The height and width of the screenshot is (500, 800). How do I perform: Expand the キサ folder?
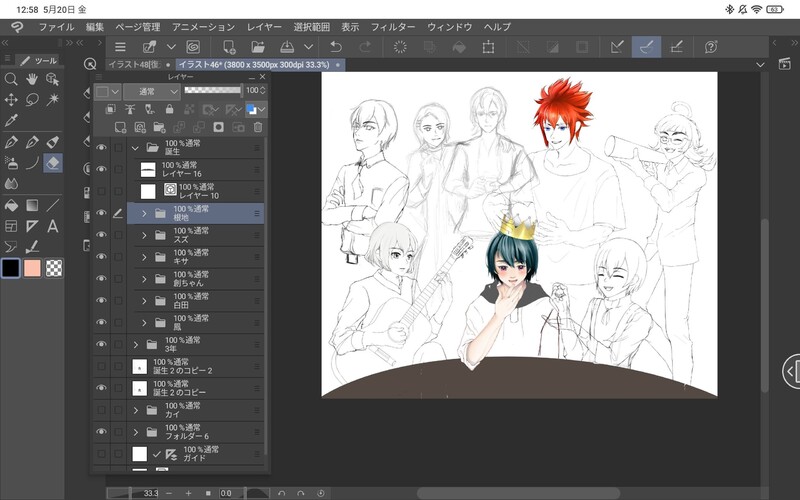click(x=144, y=257)
